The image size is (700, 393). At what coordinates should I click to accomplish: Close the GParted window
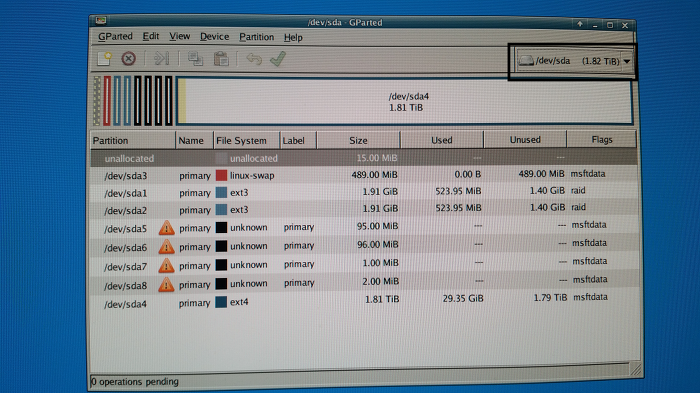click(625, 25)
